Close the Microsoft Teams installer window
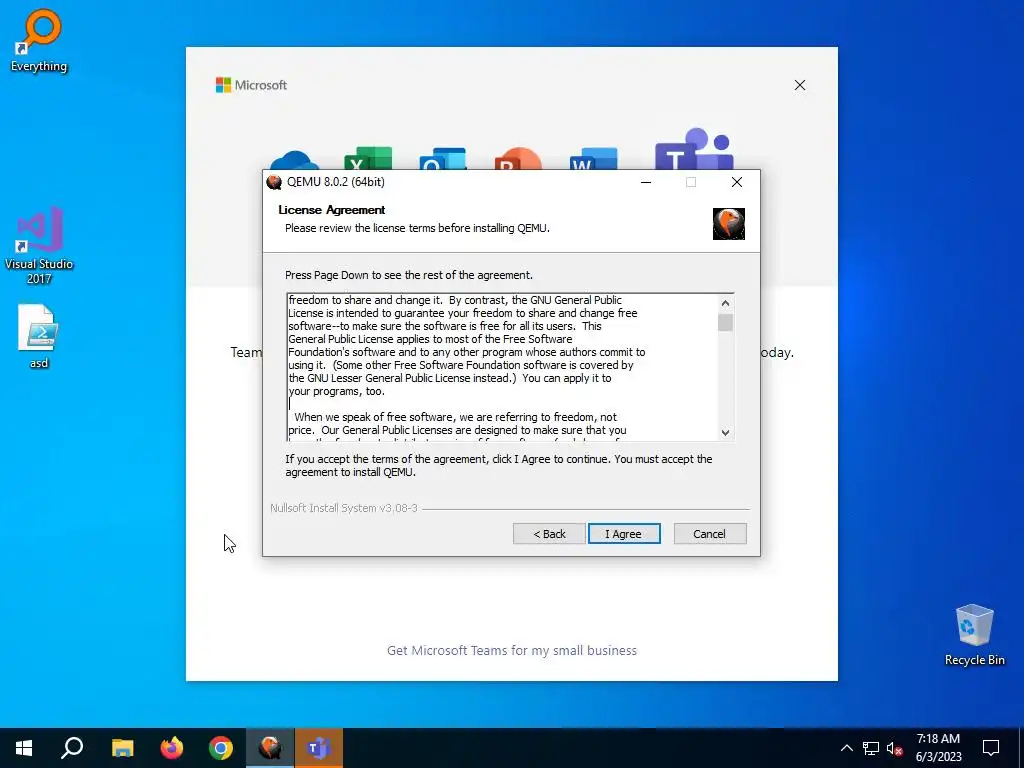The height and width of the screenshot is (768, 1024). (799, 85)
